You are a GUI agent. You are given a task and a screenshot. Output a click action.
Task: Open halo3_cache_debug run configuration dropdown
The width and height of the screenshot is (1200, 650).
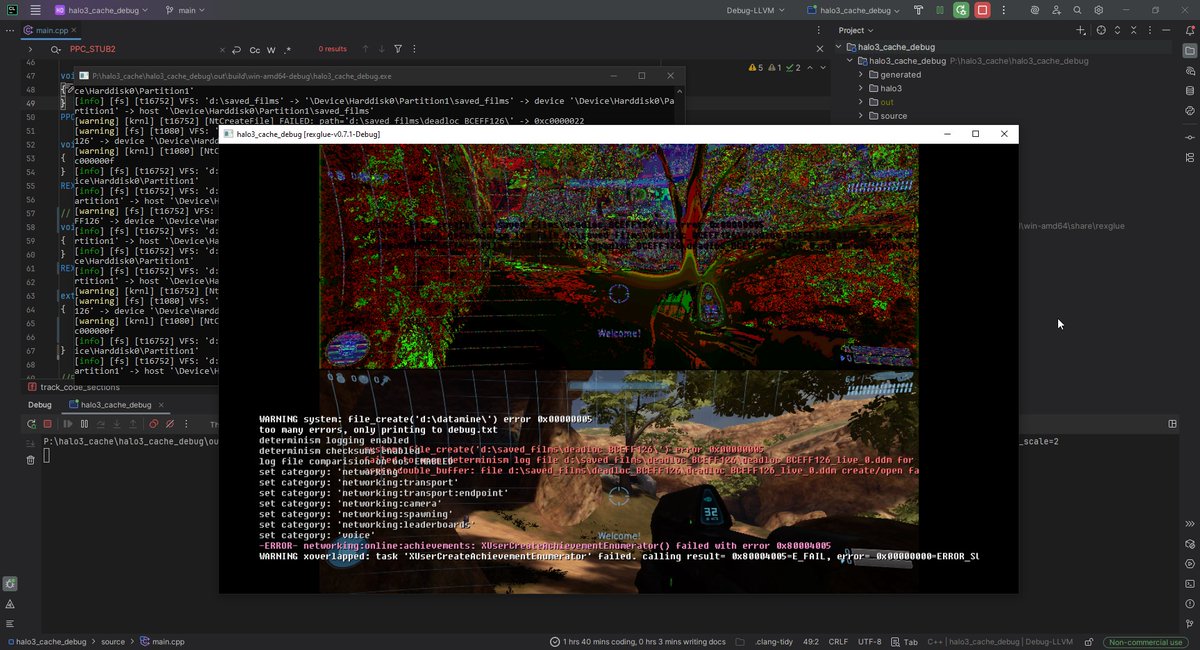click(x=855, y=10)
